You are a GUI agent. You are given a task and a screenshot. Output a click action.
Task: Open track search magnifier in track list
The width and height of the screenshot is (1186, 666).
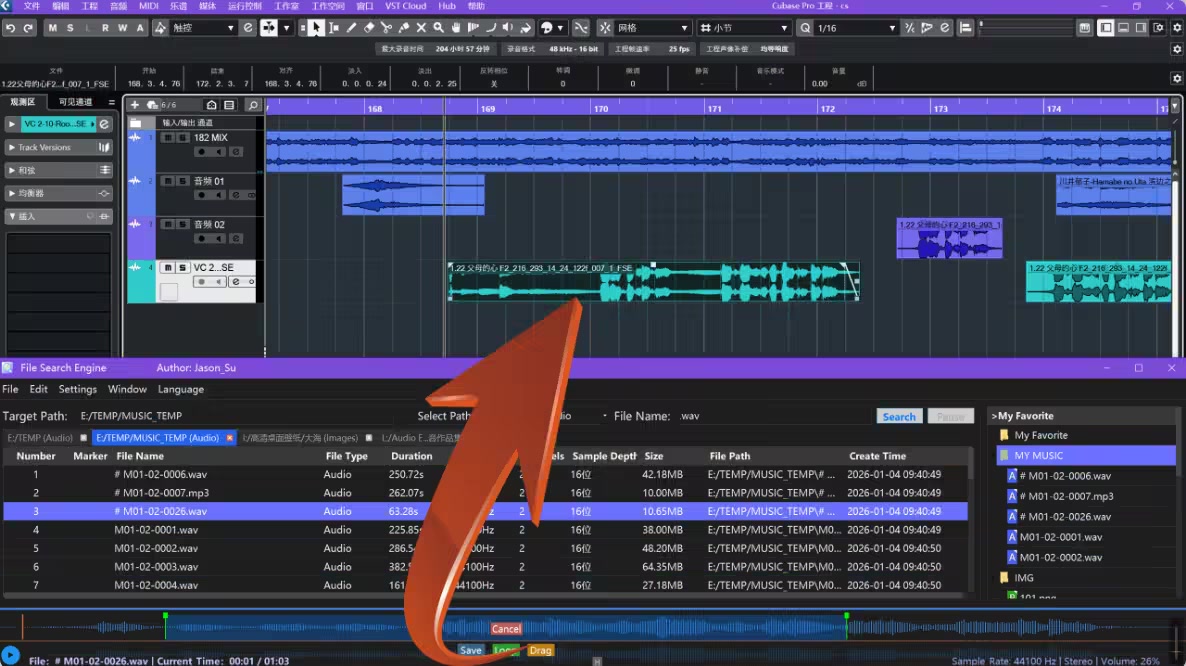[x=253, y=105]
